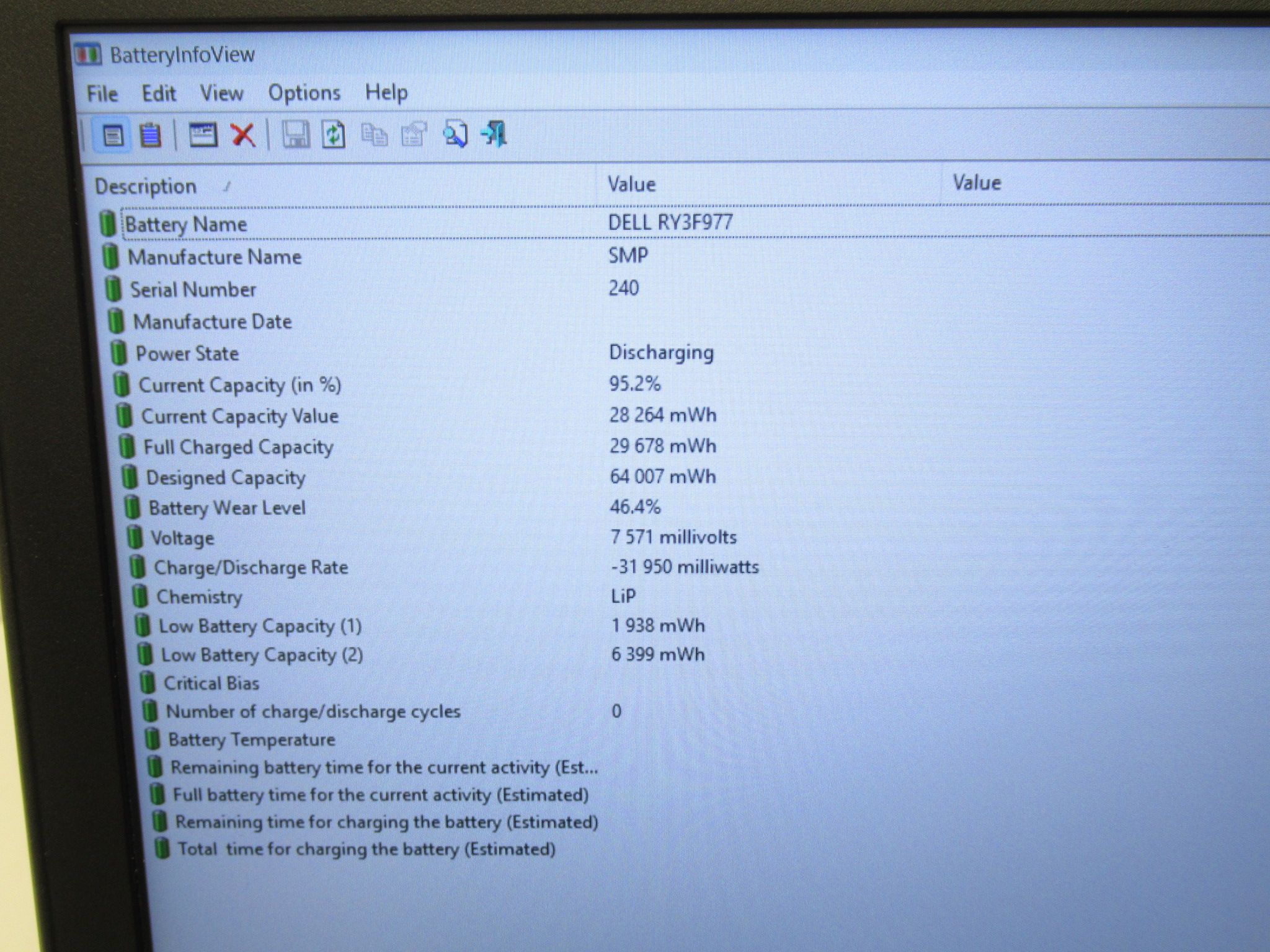Select the Current Capacity Value row label

click(x=240, y=416)
